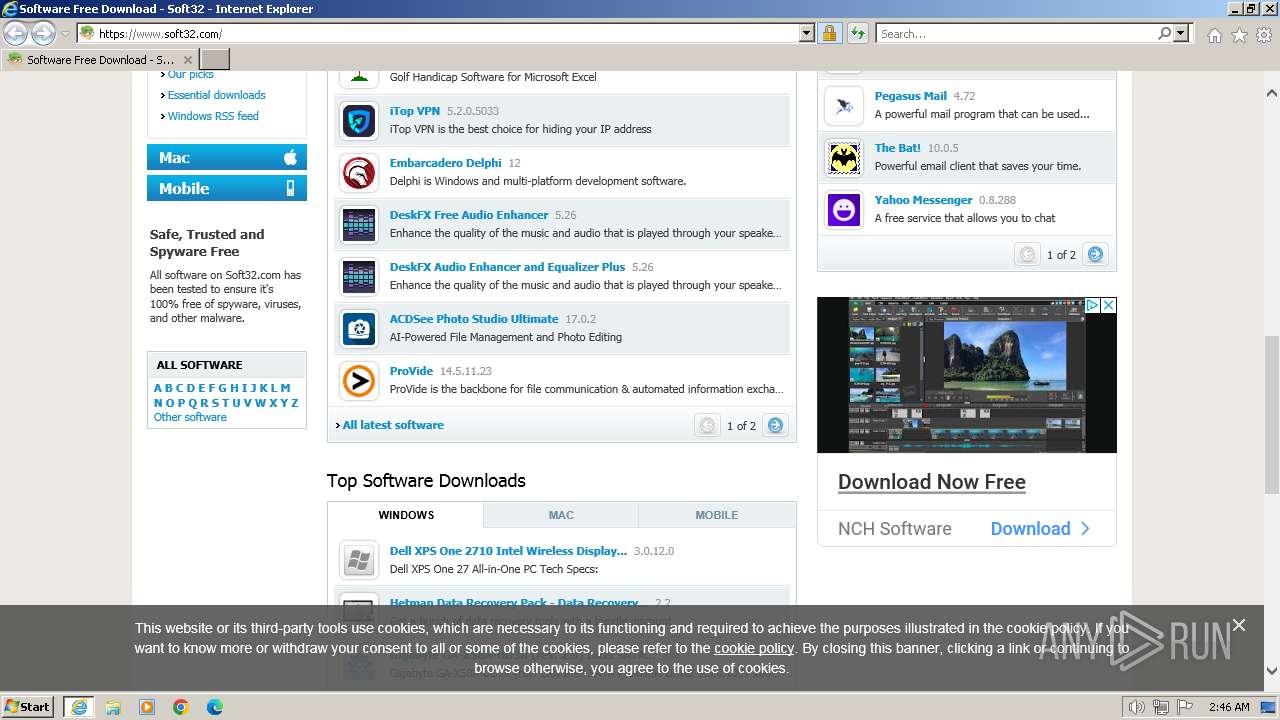
Task: Click the volume speaker tray icon
Action: 1138,707
